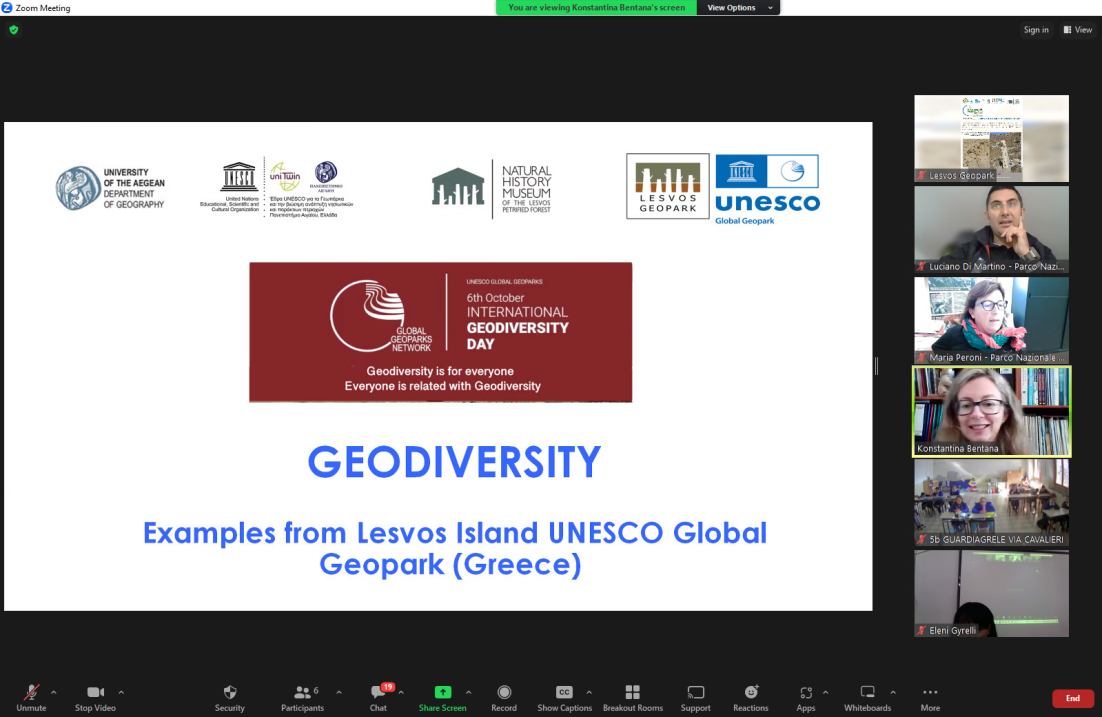This screenshot has height=717, width=1102.
Task: Click the panel resize divider handle
Action: click(x=876, y=366)
